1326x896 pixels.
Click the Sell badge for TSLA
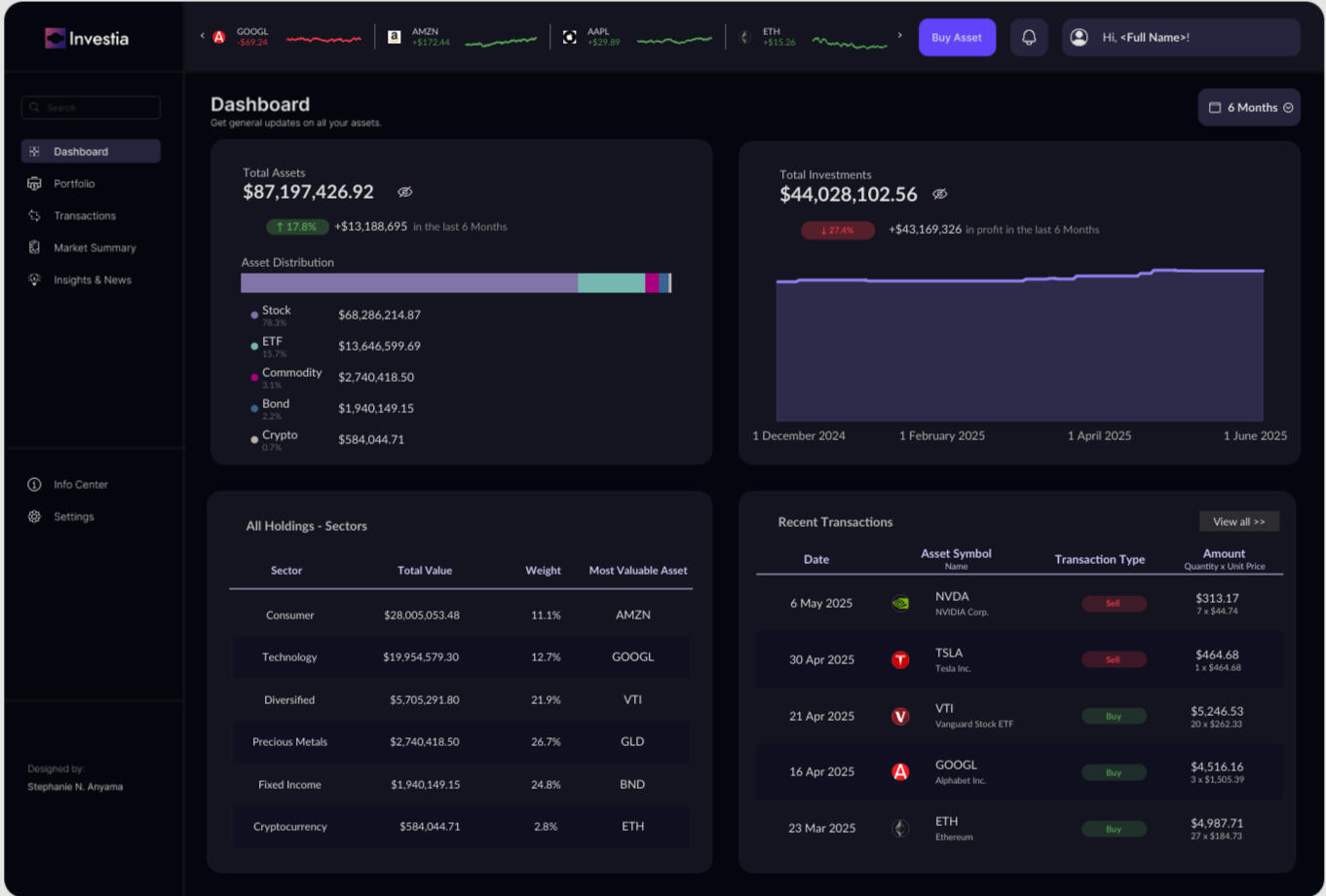click(x=1114, y=659)
